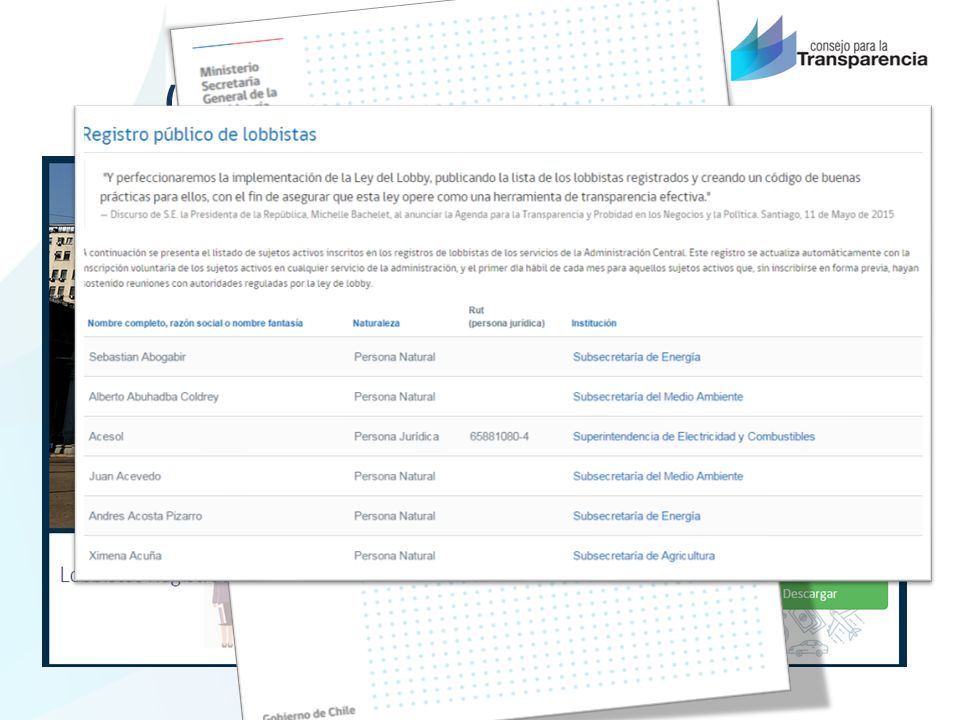Sort by Nombre completo column header
This screenshot has width=960, height=720.
coord(195,323)
